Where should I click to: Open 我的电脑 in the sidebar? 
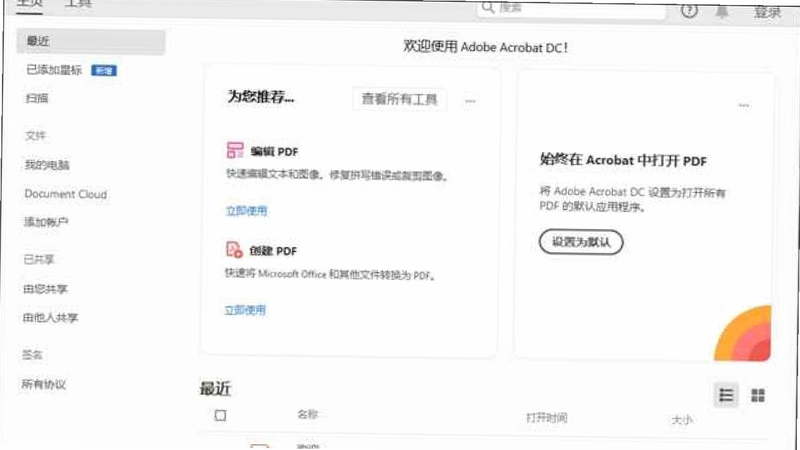click(47, 165)
